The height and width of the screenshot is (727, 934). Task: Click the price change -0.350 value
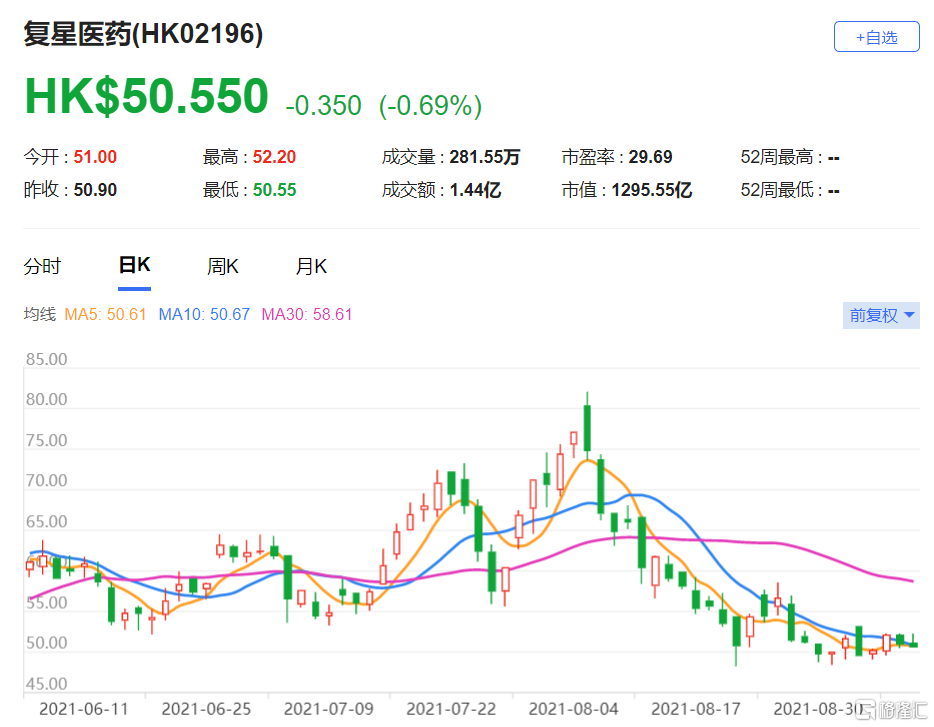(323, 105)
